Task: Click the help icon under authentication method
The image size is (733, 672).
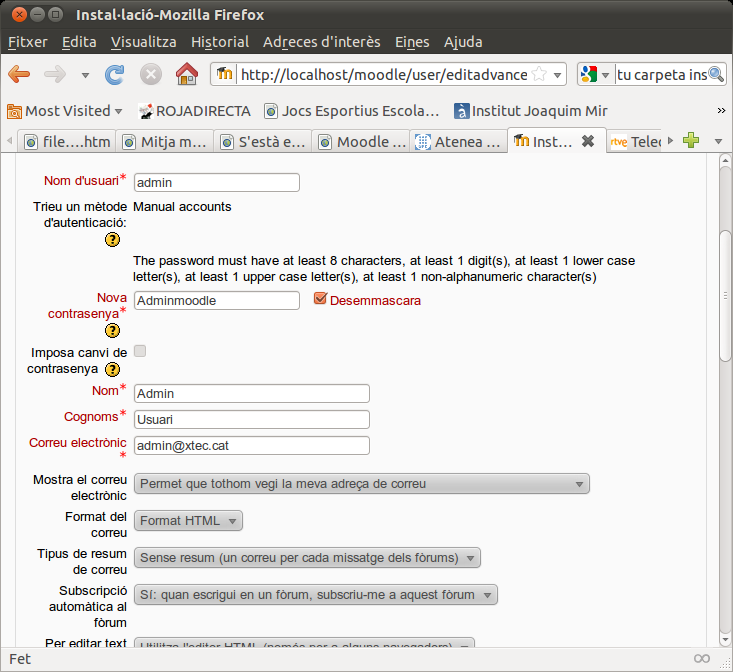Action: [113, 239]
